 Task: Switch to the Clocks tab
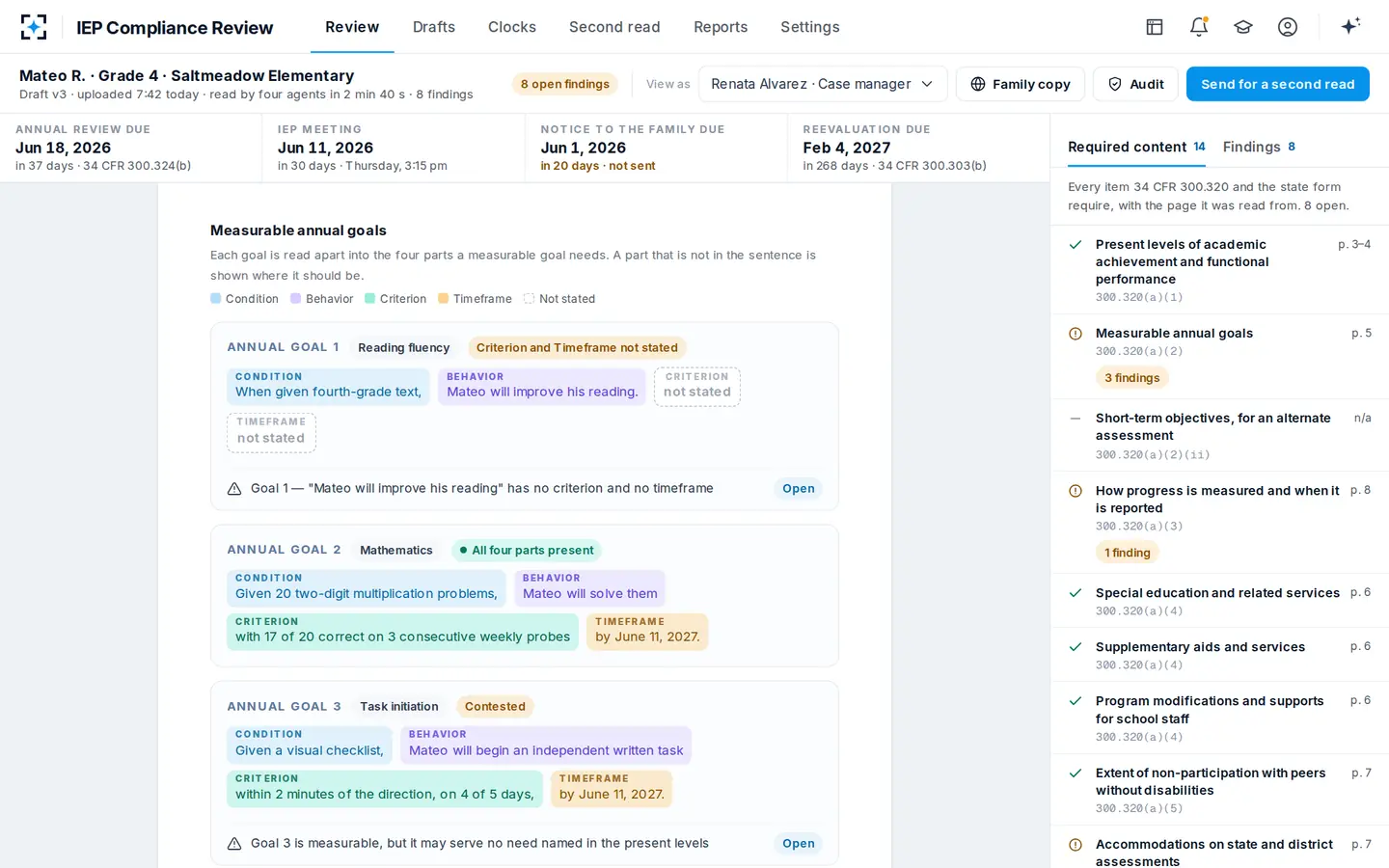tap(512, 27)
